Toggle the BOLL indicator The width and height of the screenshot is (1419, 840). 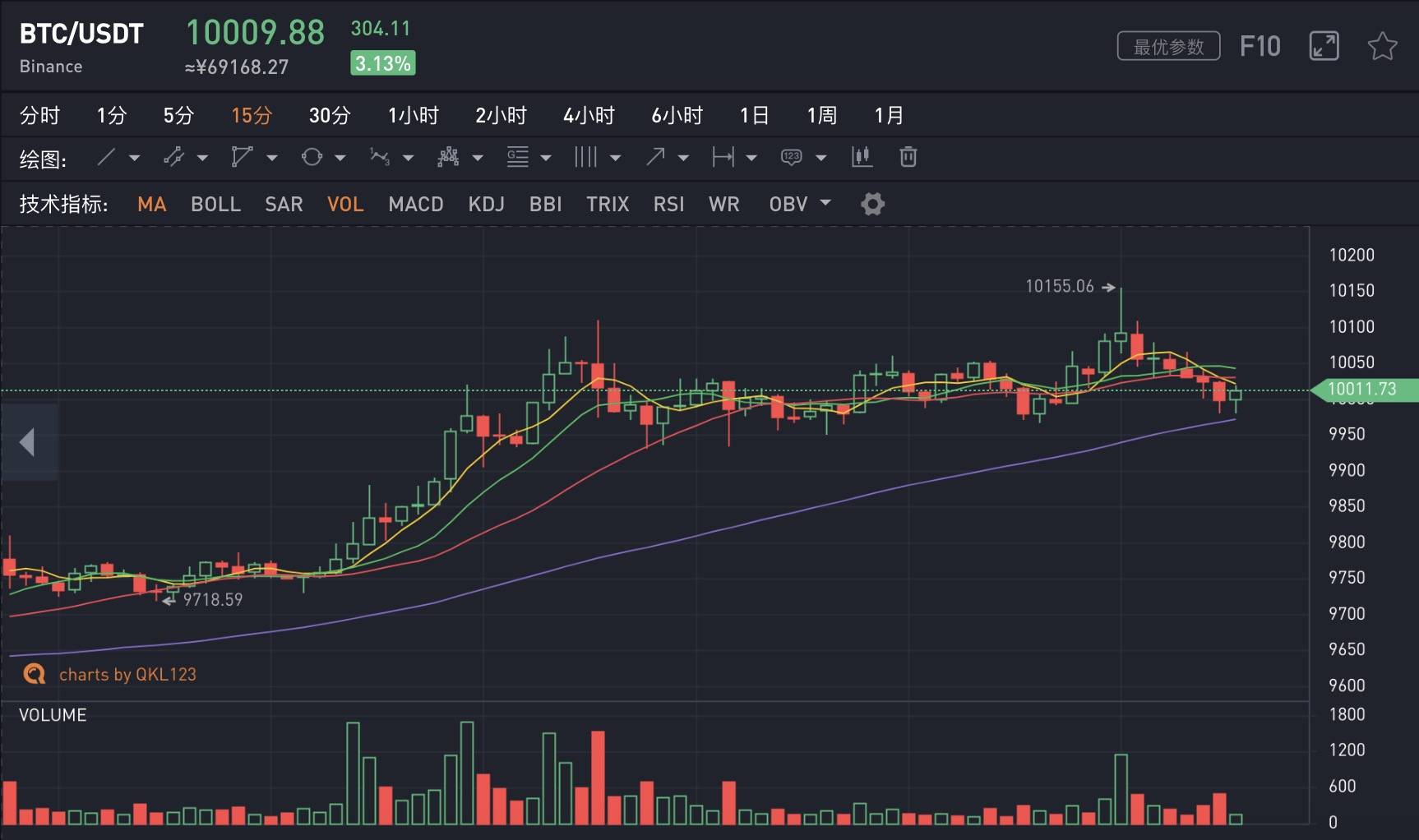pos(215,204)
